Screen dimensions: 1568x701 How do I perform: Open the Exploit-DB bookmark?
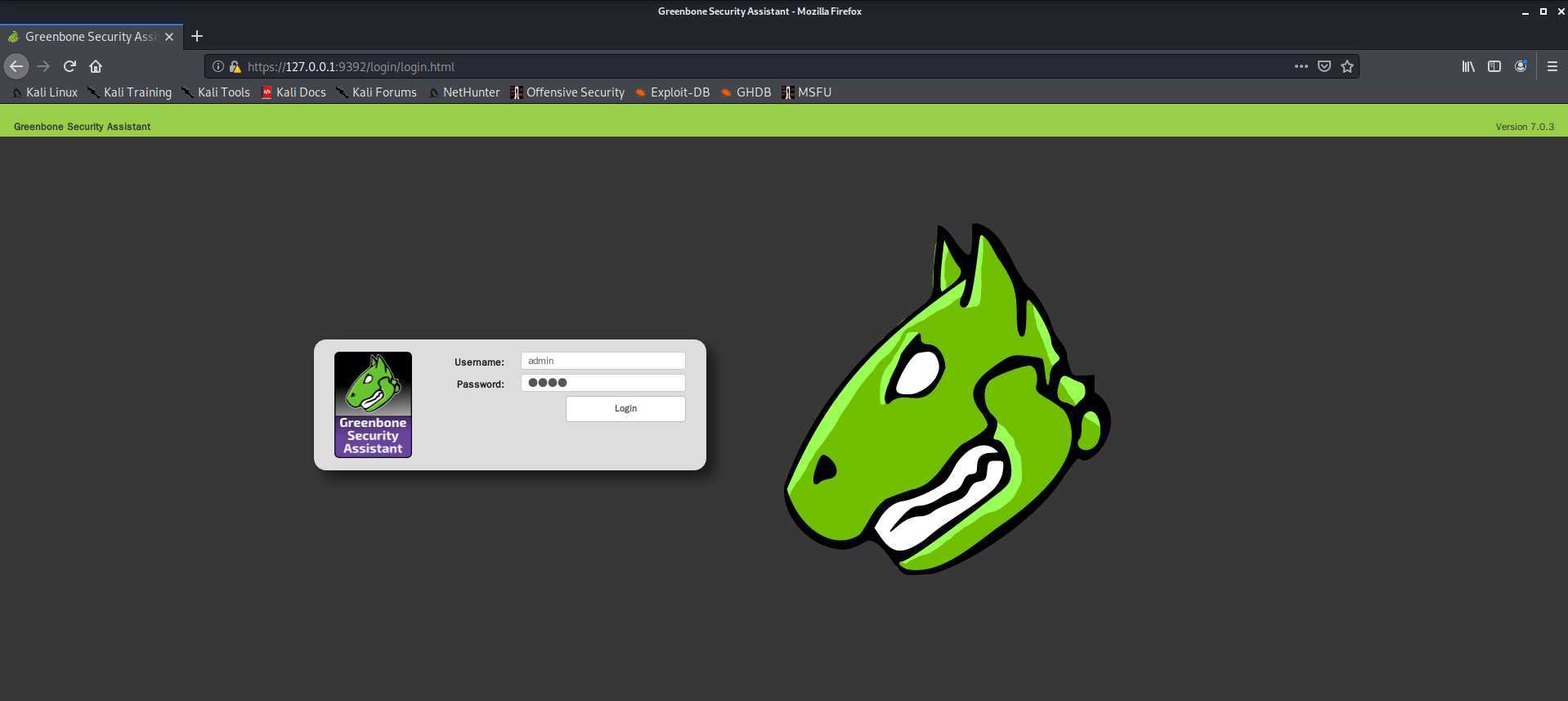(672, 92)
